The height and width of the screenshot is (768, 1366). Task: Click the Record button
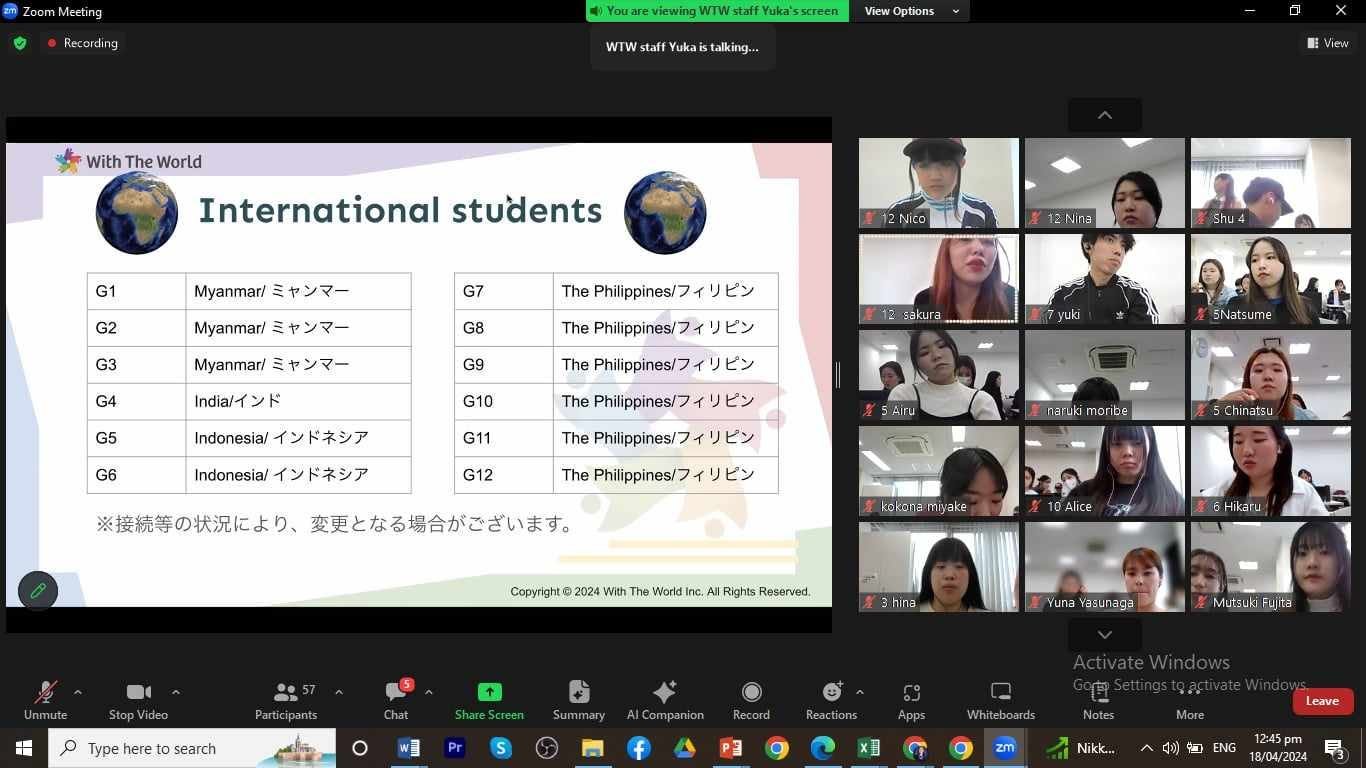[751, 700]
